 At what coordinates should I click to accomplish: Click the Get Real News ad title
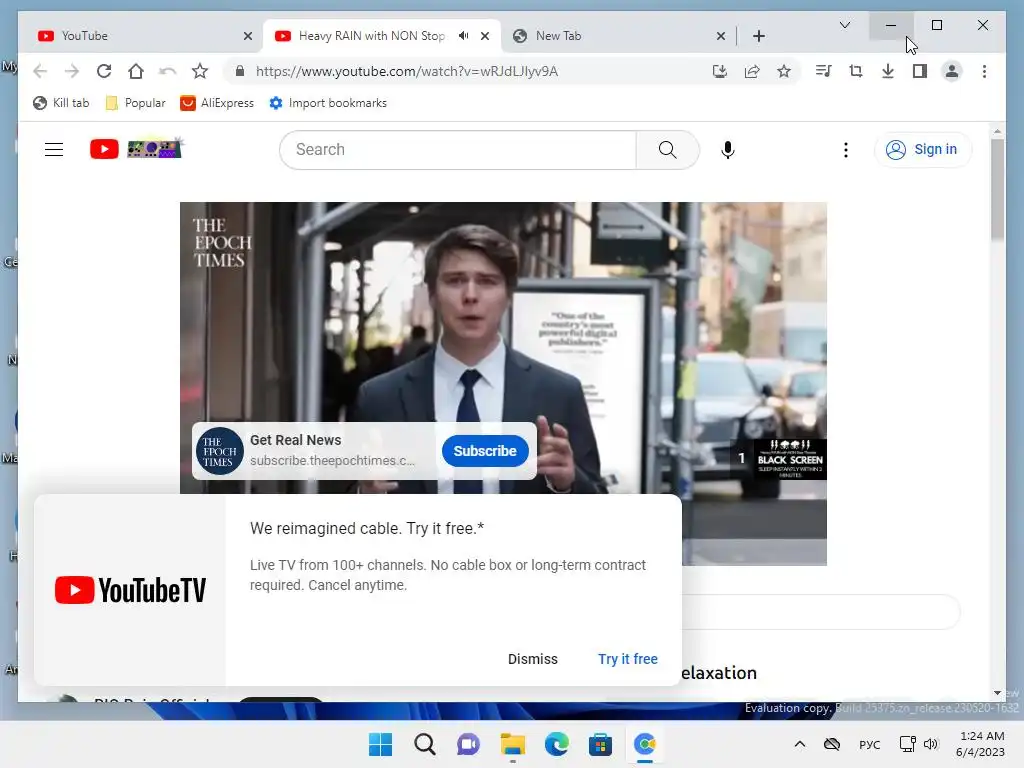(295, 440)
